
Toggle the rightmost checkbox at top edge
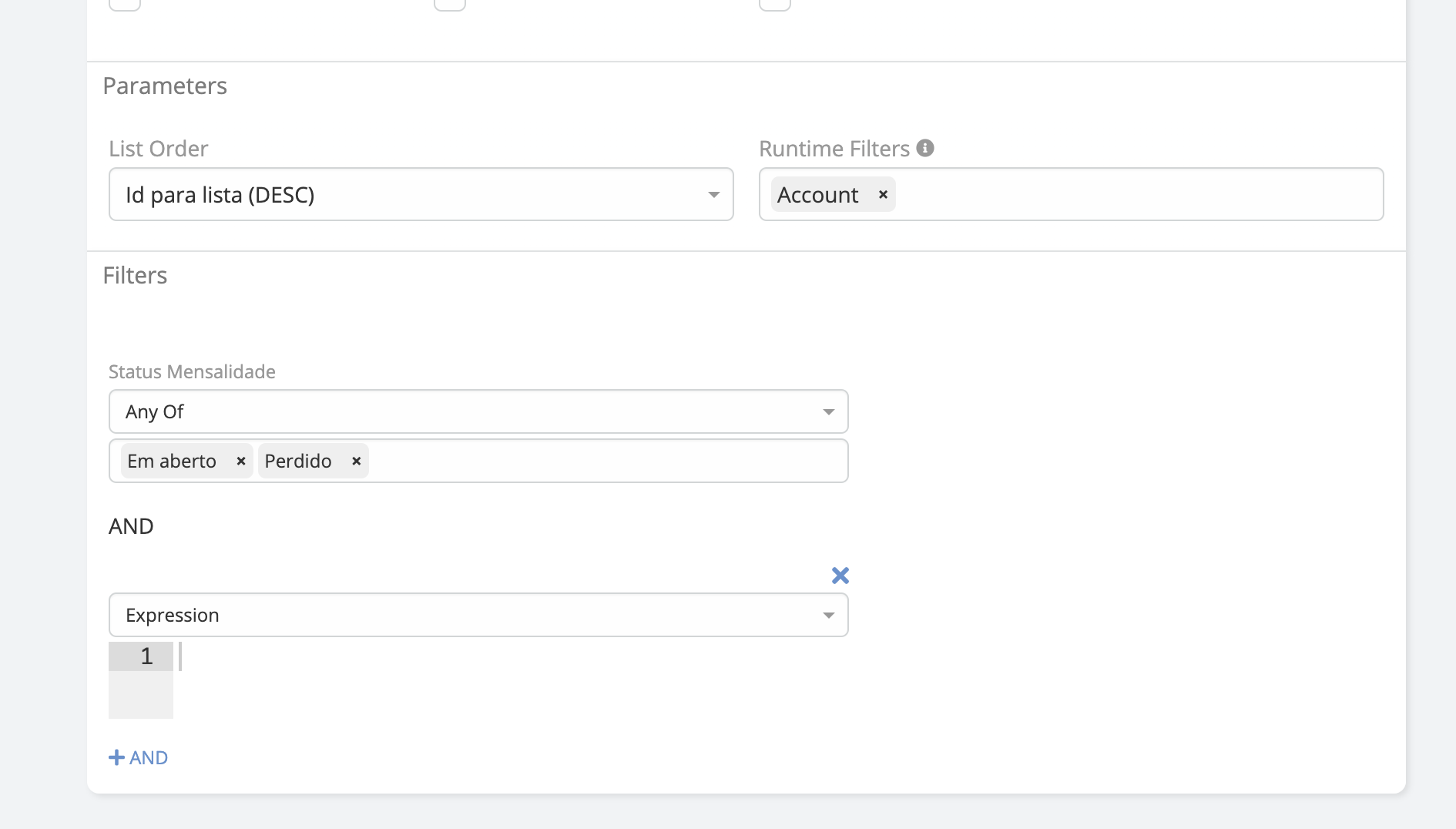coord(775,3)
